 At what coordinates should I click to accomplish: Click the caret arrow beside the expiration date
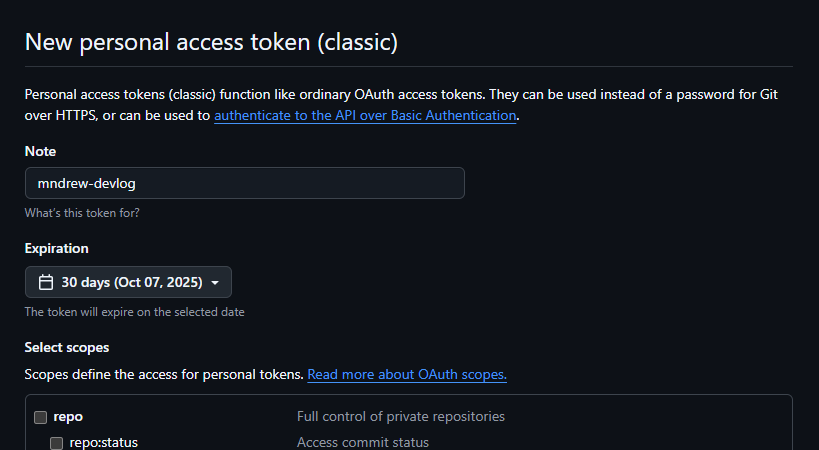[x=215, y=283]
